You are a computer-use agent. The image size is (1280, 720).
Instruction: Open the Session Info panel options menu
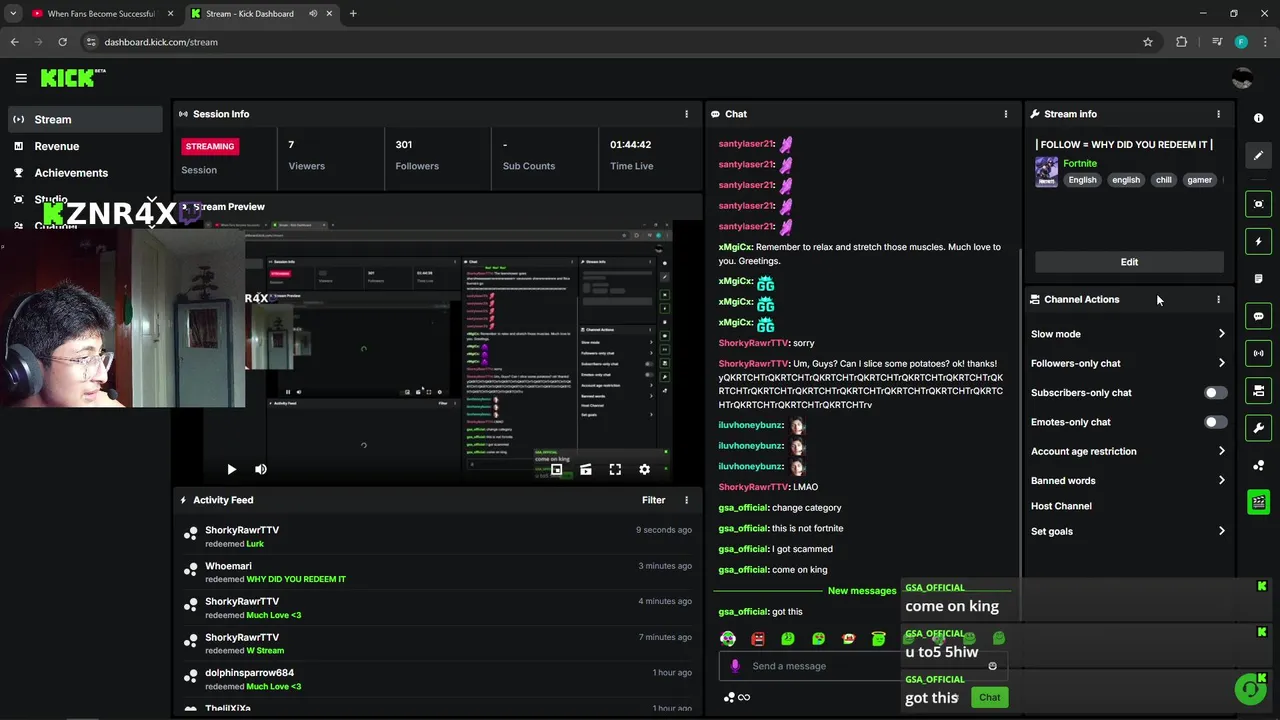[x=686, y=114]
